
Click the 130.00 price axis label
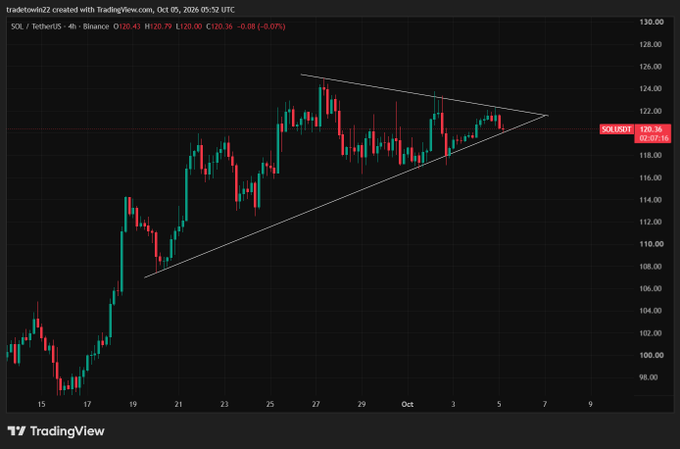pyautogui.click(x=651, y=22)
